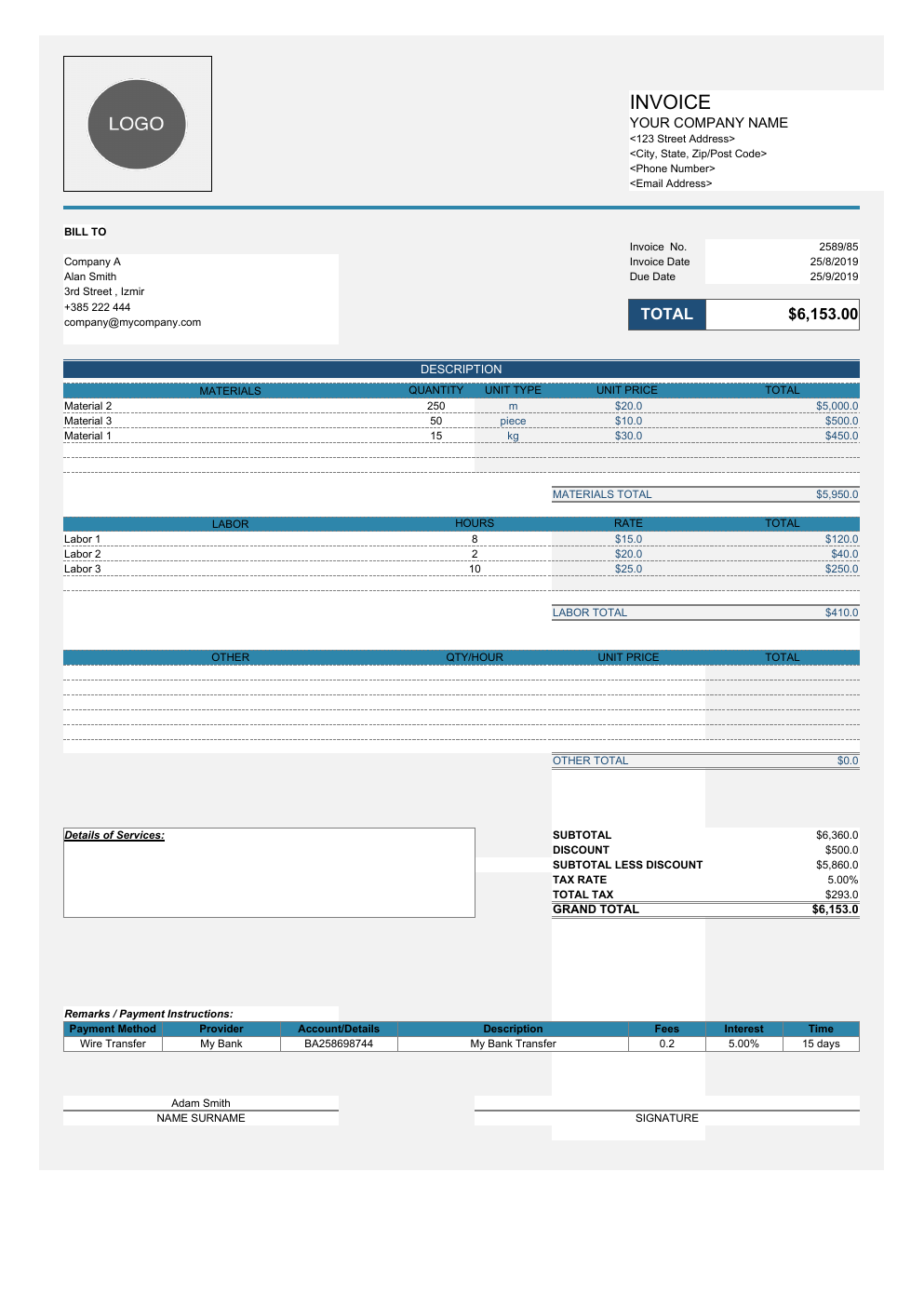Click the SIGNATURE label
The width and height of the screenshot is (924, 1307).
pos(666,1118)
